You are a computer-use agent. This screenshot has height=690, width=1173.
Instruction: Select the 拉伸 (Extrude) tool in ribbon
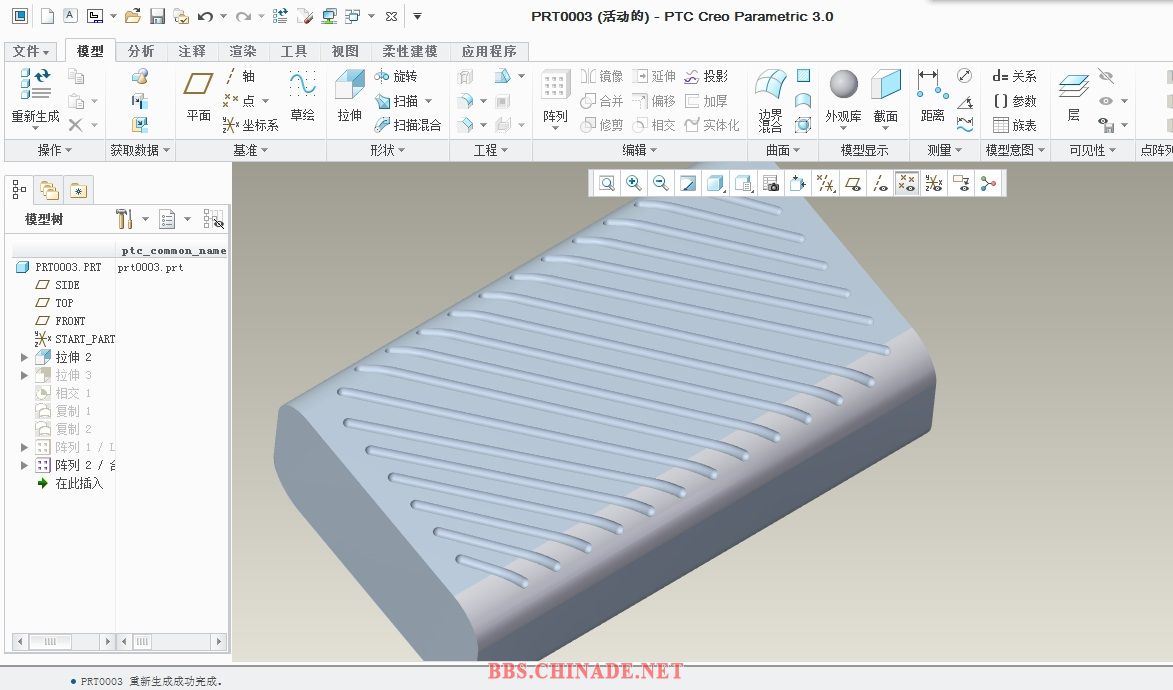pyautogui.click(x=349, y=98)
